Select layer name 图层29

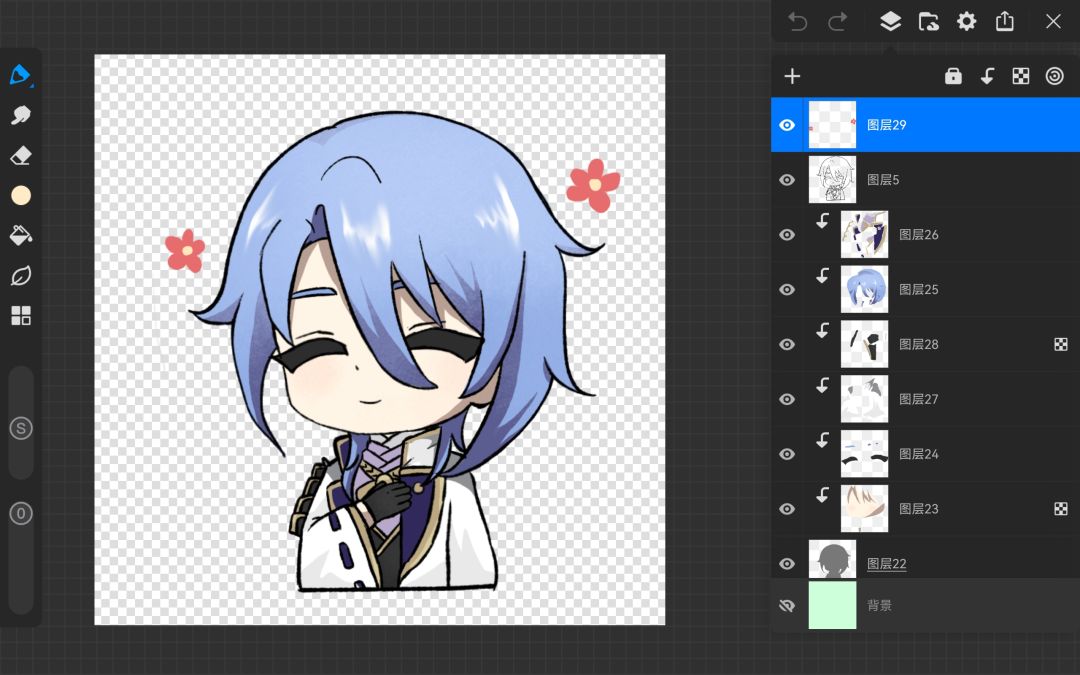coord(886,125)
